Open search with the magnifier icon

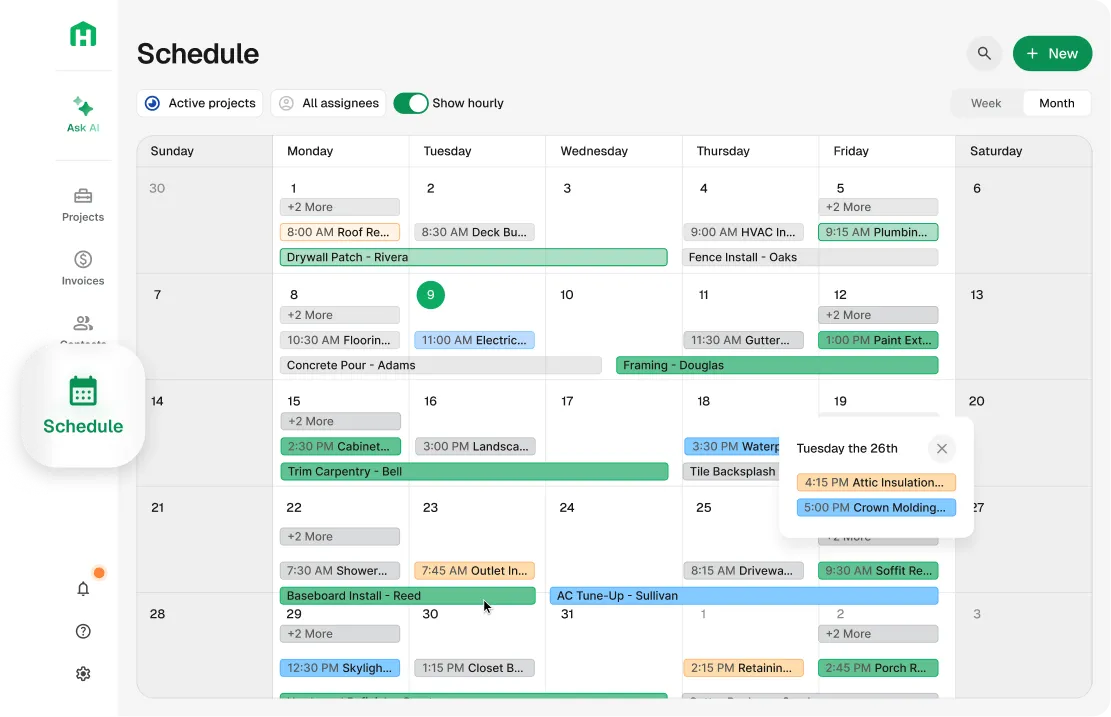984,53
